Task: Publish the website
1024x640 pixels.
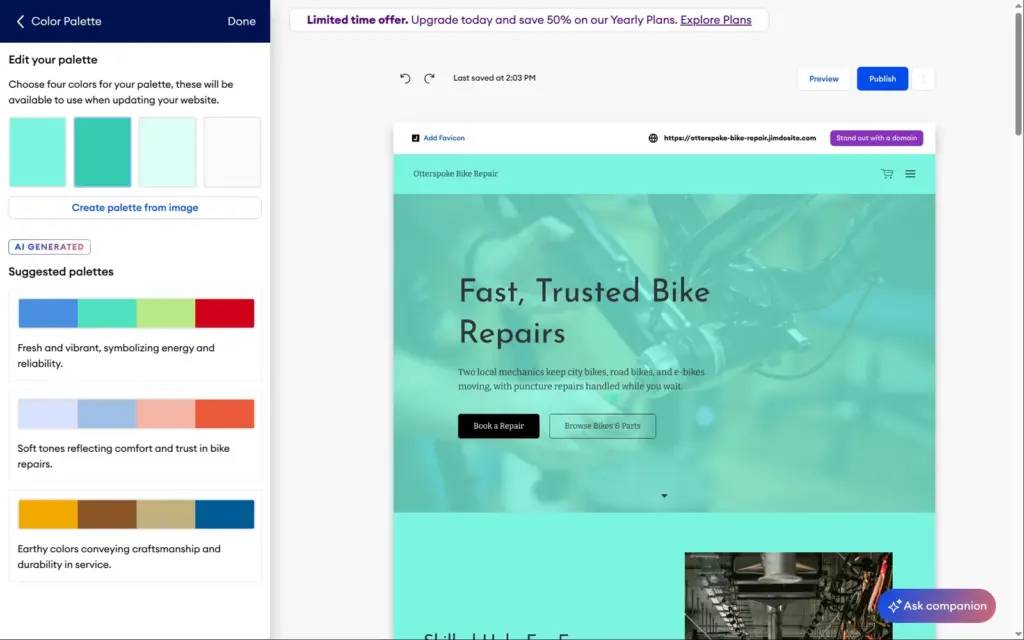Action: pos(882,79)
